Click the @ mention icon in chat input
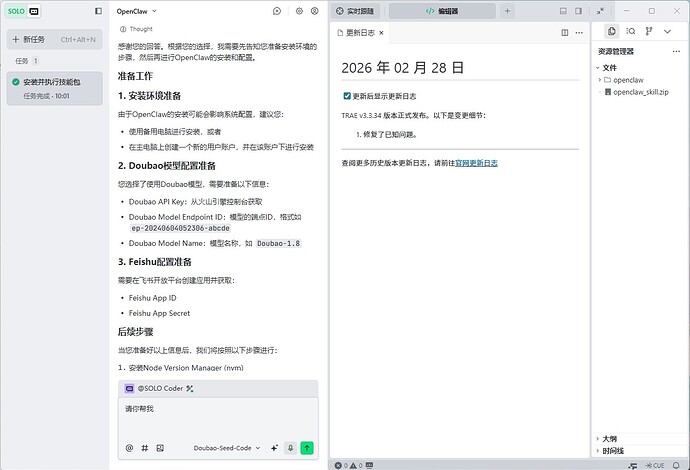Screen dimensions: 690x470 pyautogui.click(x=129, y=448)
